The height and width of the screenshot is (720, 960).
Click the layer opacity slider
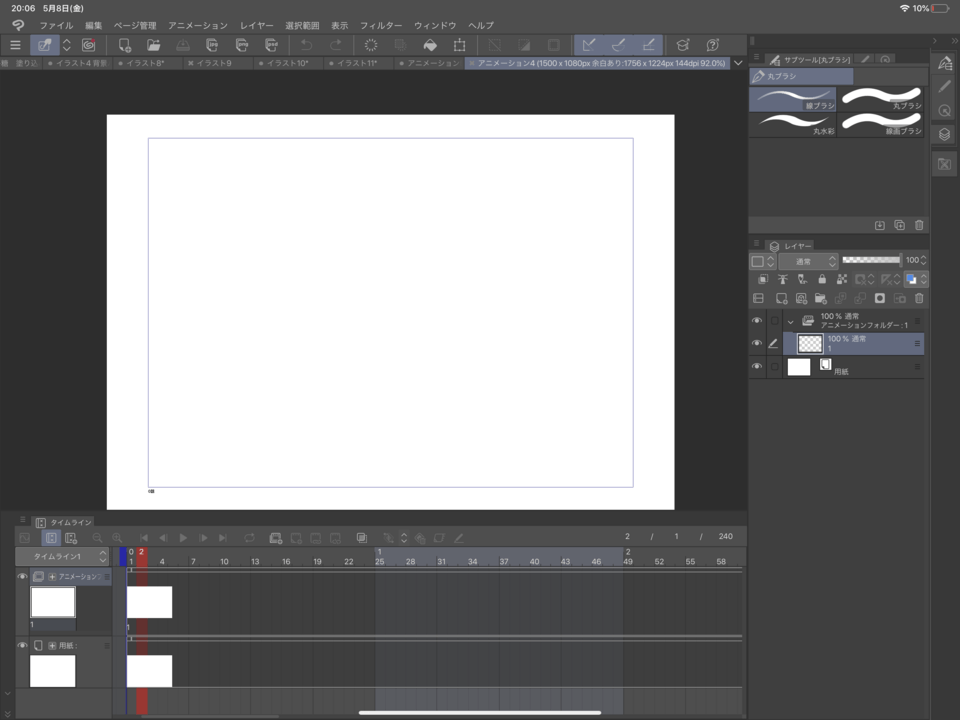(x=870, y=260)
